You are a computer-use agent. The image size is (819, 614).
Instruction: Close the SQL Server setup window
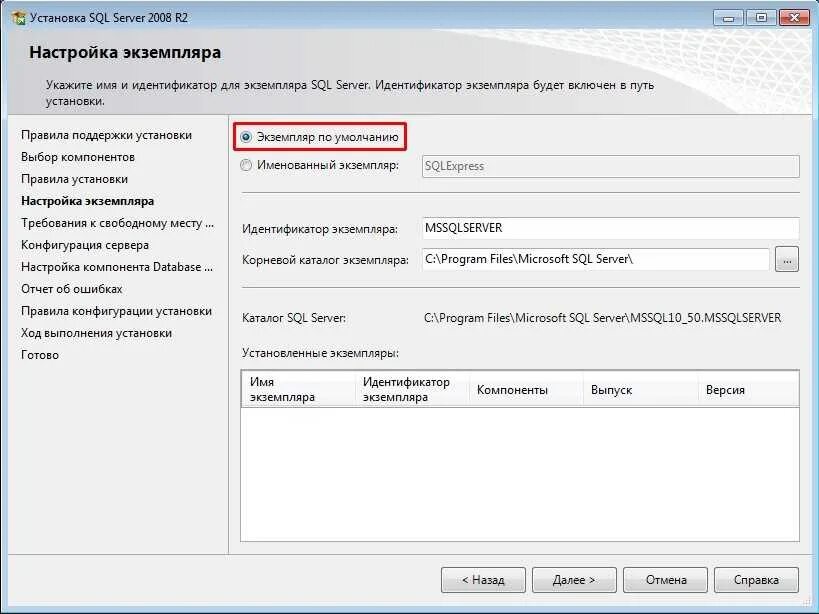click(x=794, y=18)
